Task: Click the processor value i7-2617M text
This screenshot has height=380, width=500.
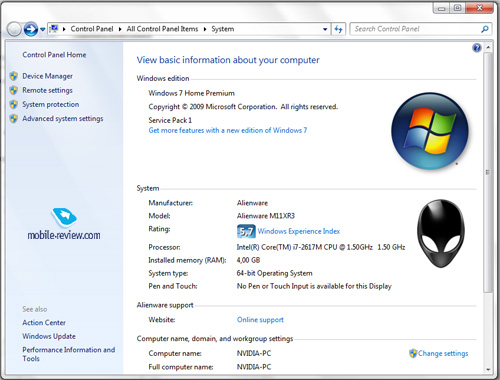Action: (321, 247)
